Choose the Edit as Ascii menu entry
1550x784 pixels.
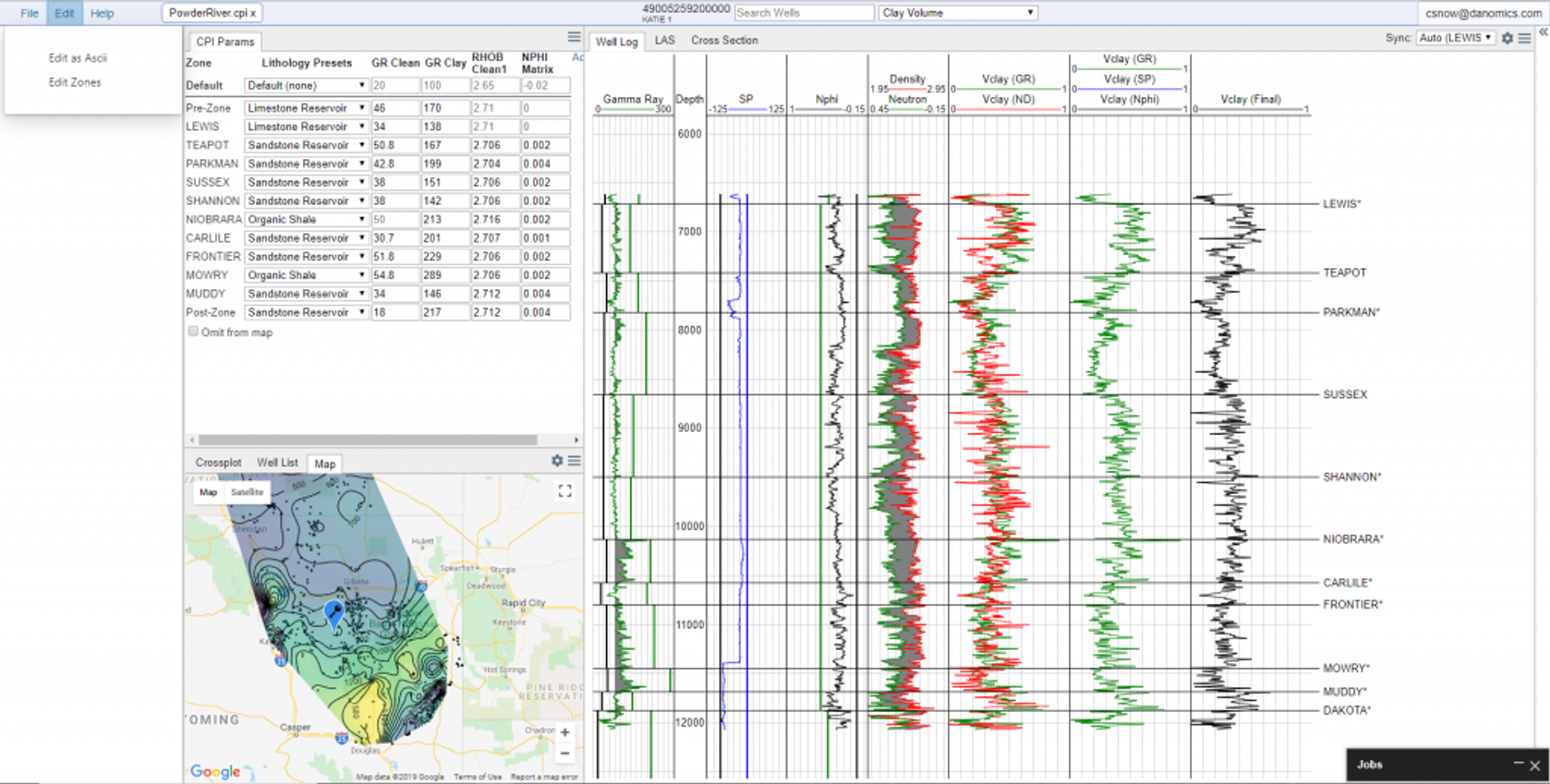pyautogui.click(x=77, y=58)
